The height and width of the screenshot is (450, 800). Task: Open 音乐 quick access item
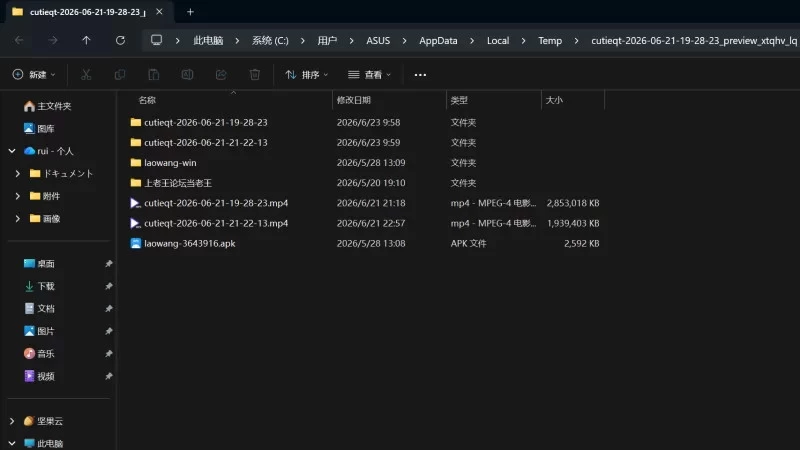[x=39, y=353]
